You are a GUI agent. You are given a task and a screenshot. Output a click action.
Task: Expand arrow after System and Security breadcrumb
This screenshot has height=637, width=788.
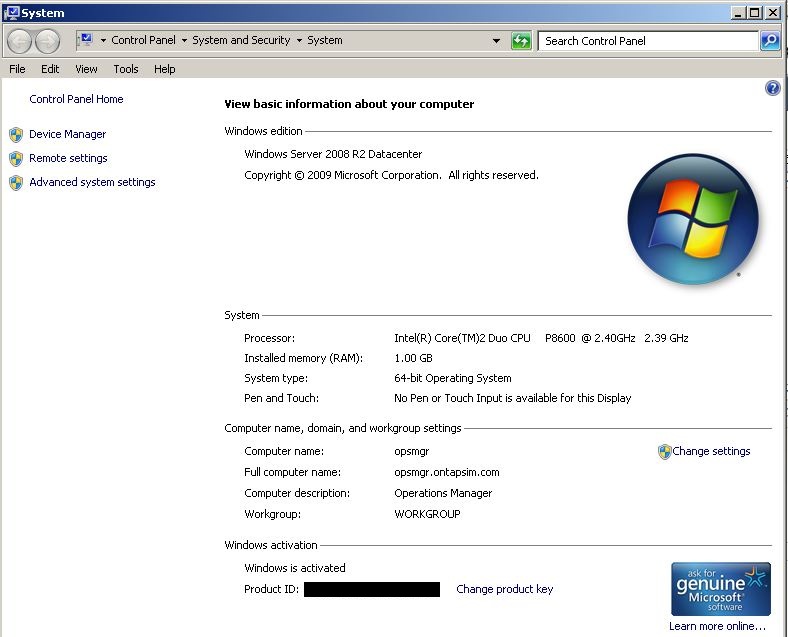[x=299, y=41]
